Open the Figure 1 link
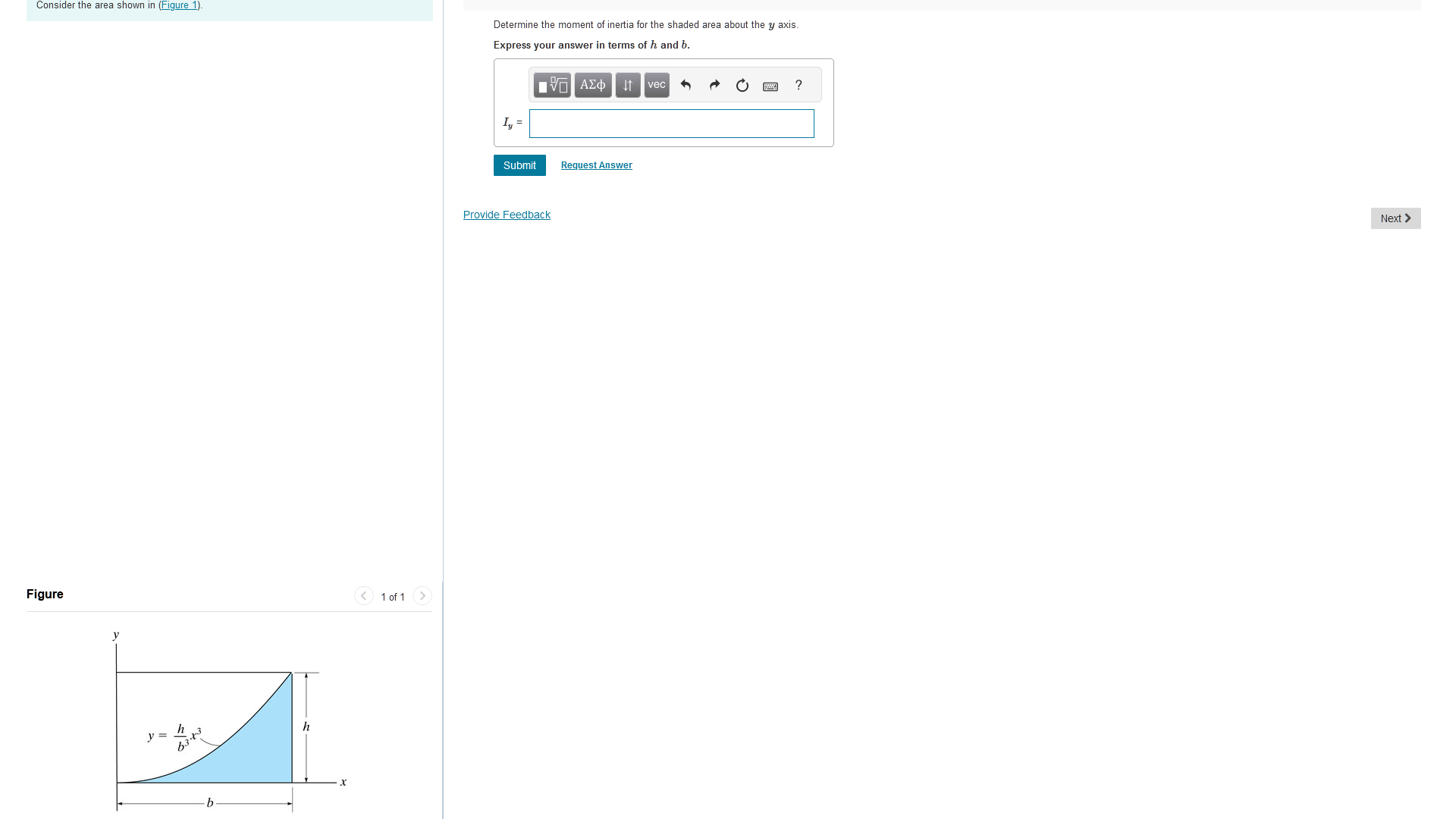Image resolution: width=1456 pixels, height=819 pixels. pyautogui.click(x=179, y=5)
